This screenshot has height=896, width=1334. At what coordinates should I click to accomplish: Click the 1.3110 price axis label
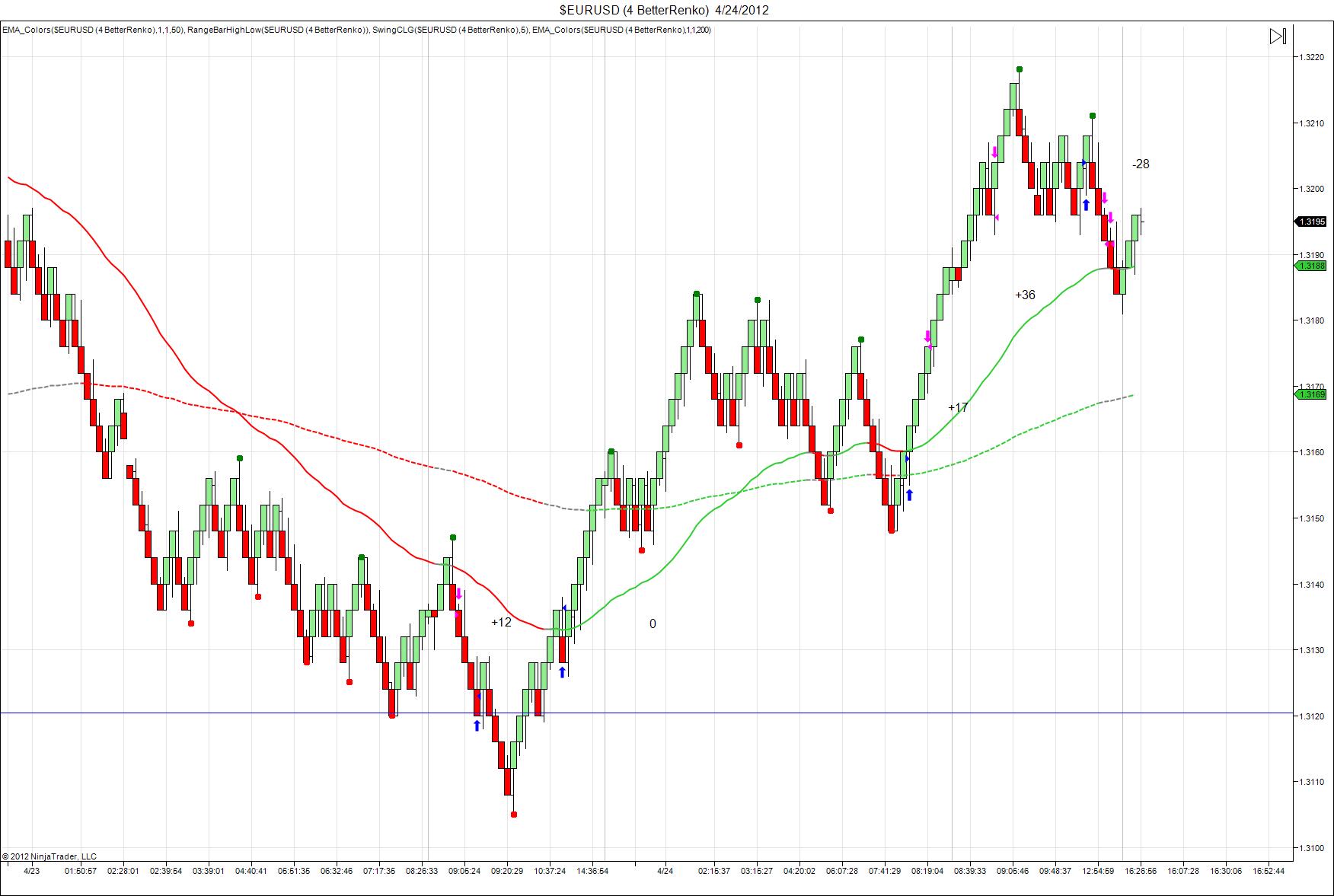click(1311, 782)
